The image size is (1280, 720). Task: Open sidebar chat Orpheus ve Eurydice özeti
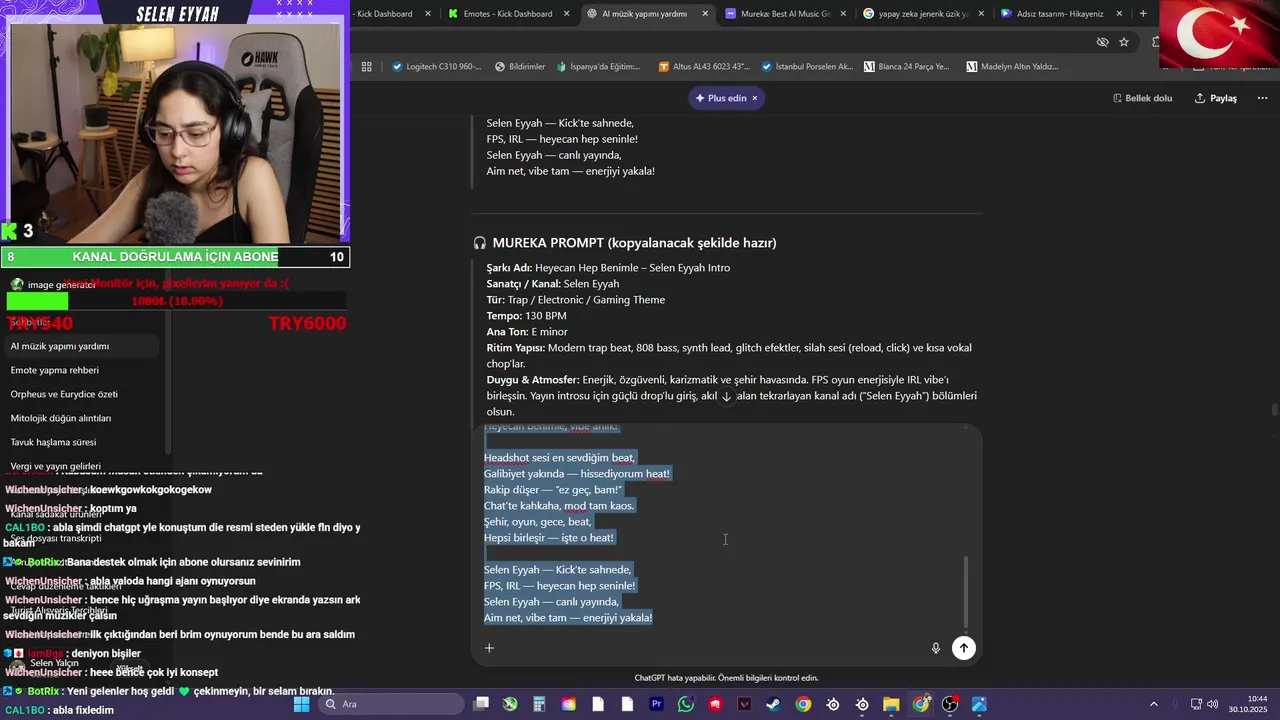pos(82,394)
